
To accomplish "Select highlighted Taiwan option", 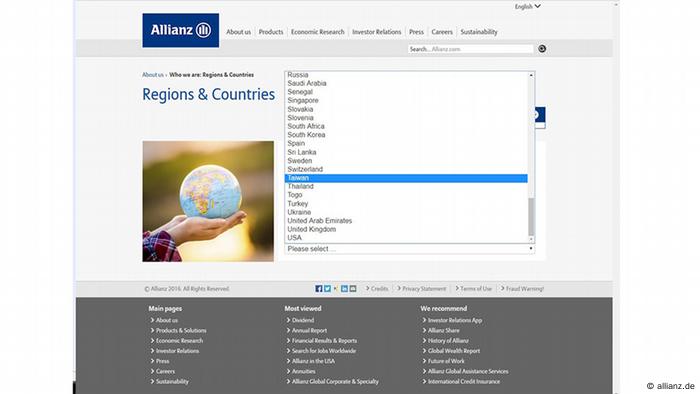I will click(x=406, y=178).
